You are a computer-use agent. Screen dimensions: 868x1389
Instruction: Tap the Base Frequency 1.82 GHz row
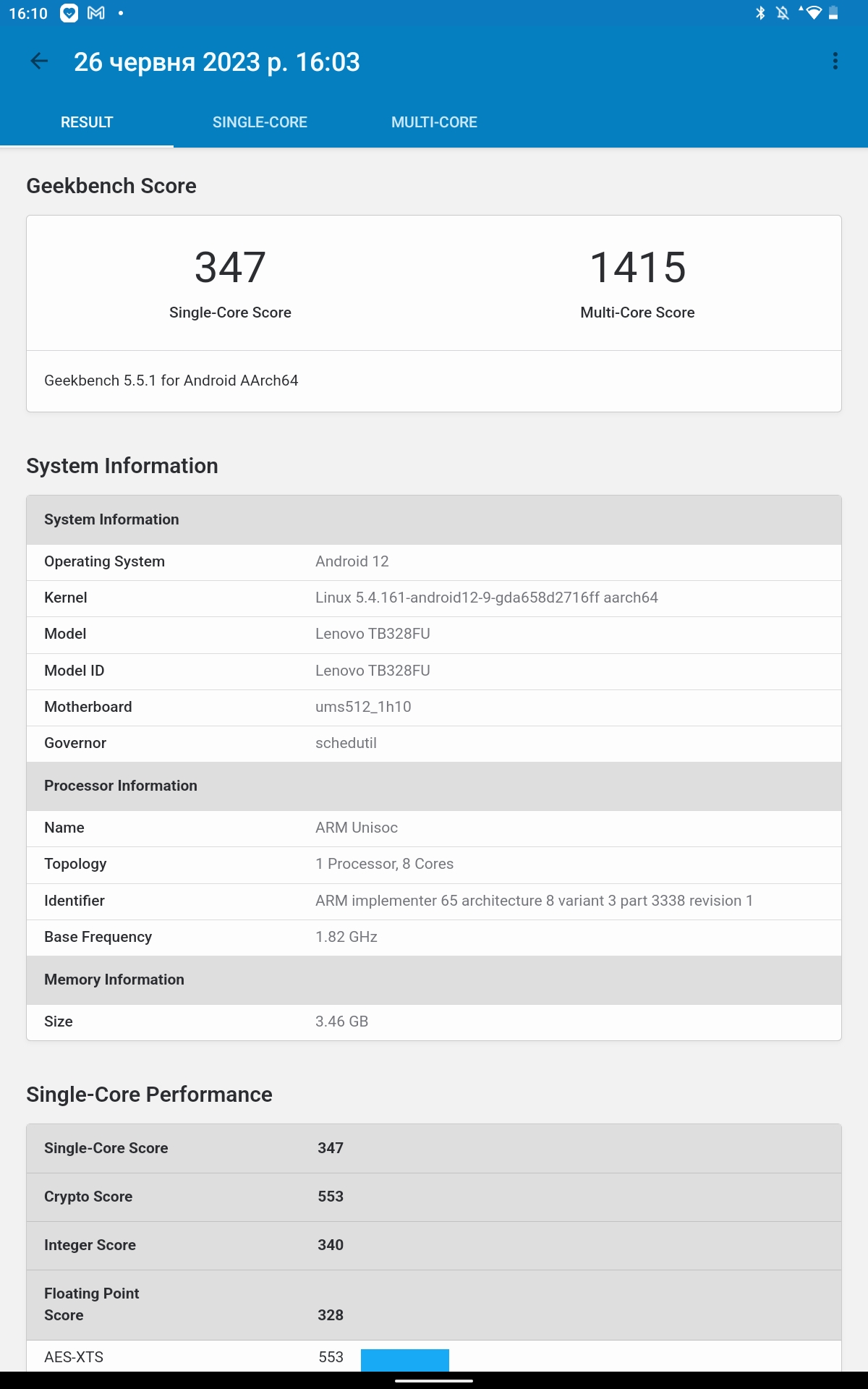434,938
